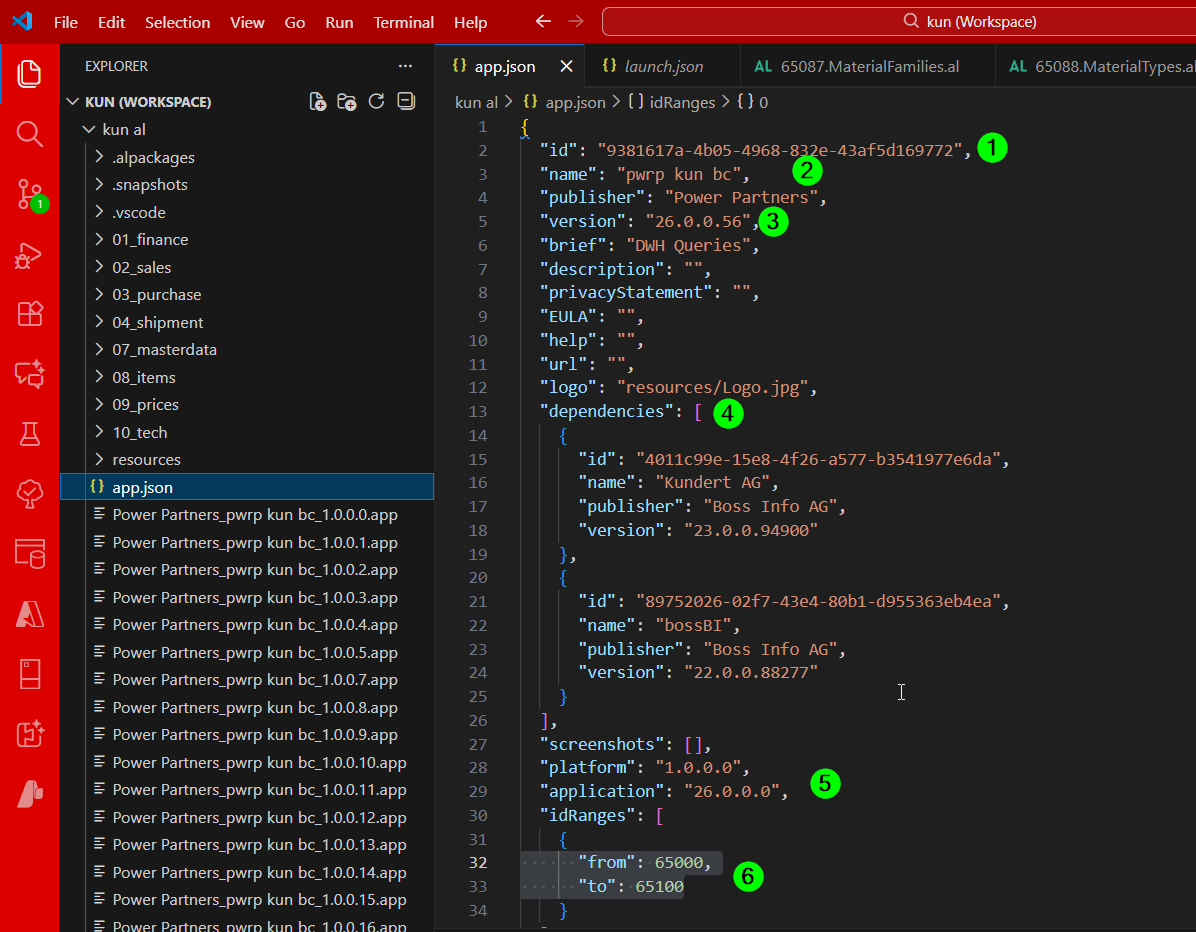1196x932 pixels.
Task: Open the Azure view in activity bar
Action: pos(29,614)
